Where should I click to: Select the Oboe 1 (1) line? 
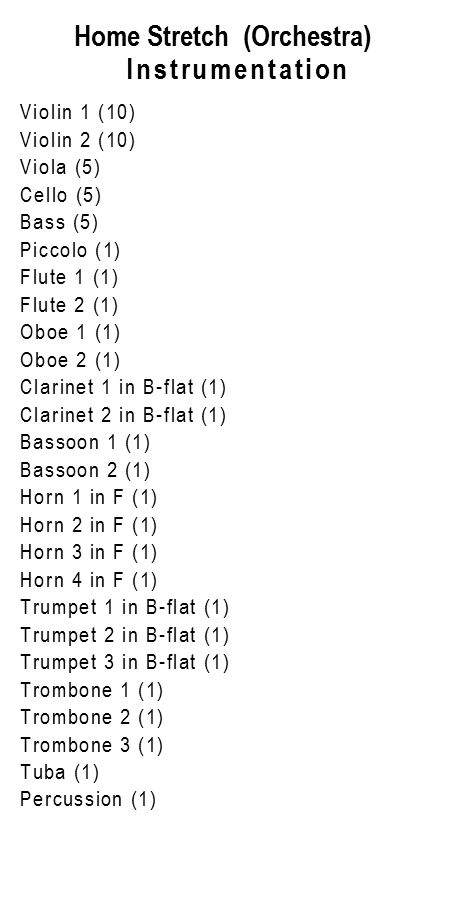70,332
